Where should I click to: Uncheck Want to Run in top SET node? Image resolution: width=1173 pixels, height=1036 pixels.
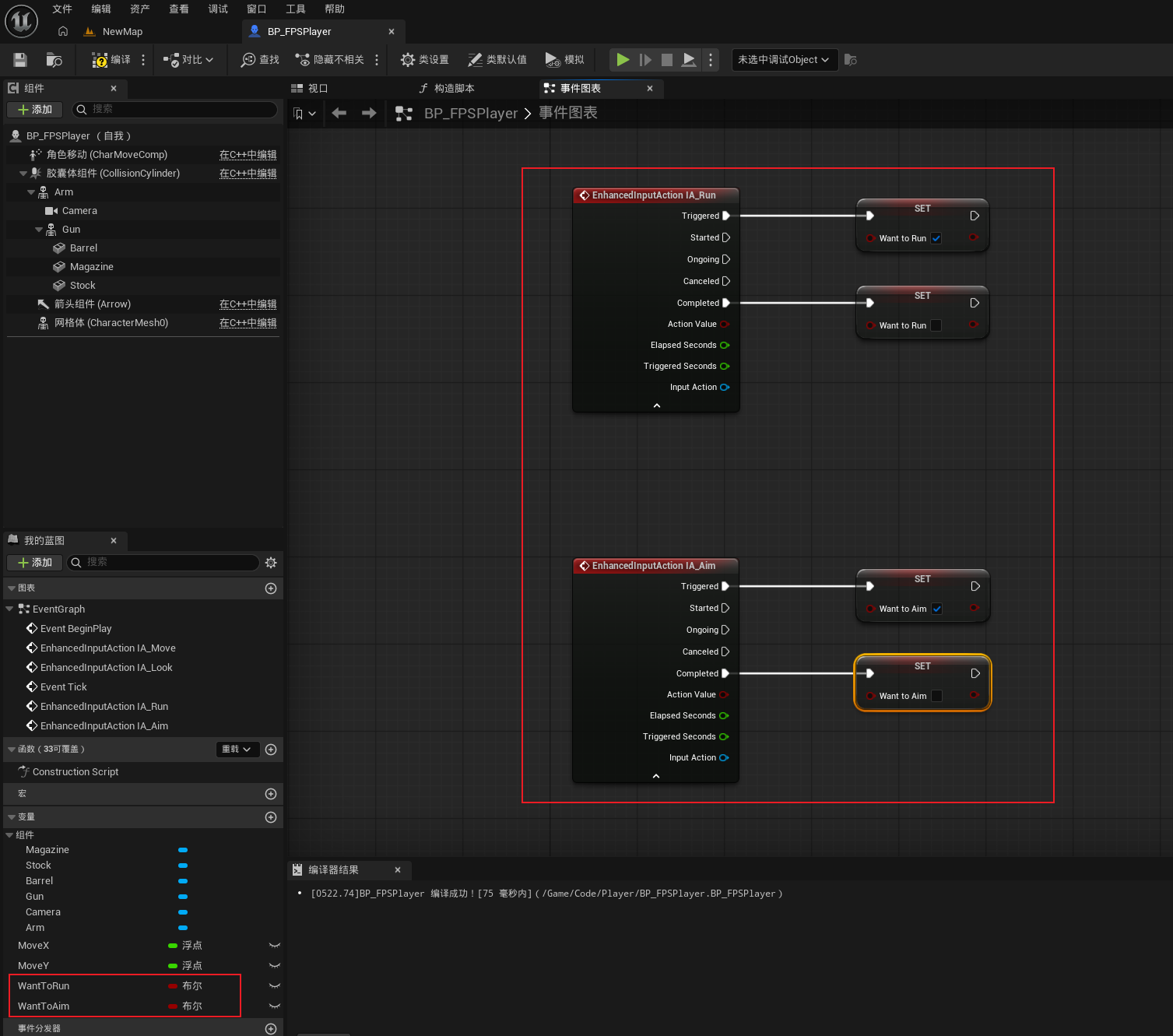tap(936, 239)
